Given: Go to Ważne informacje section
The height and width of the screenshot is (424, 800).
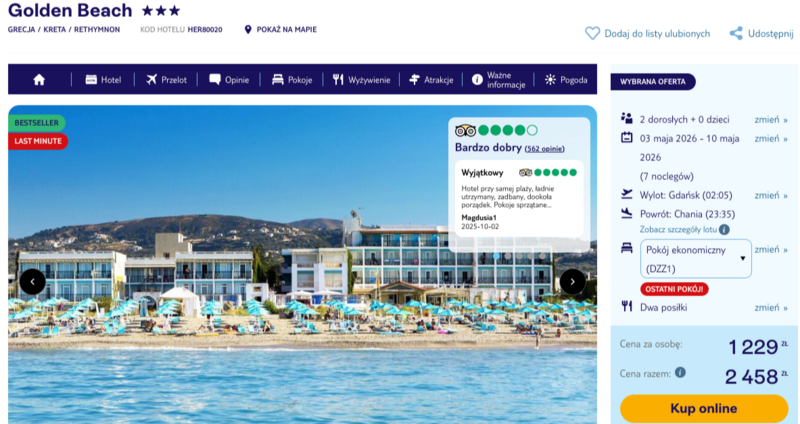Looking at the screenshot, I should 498,80.
